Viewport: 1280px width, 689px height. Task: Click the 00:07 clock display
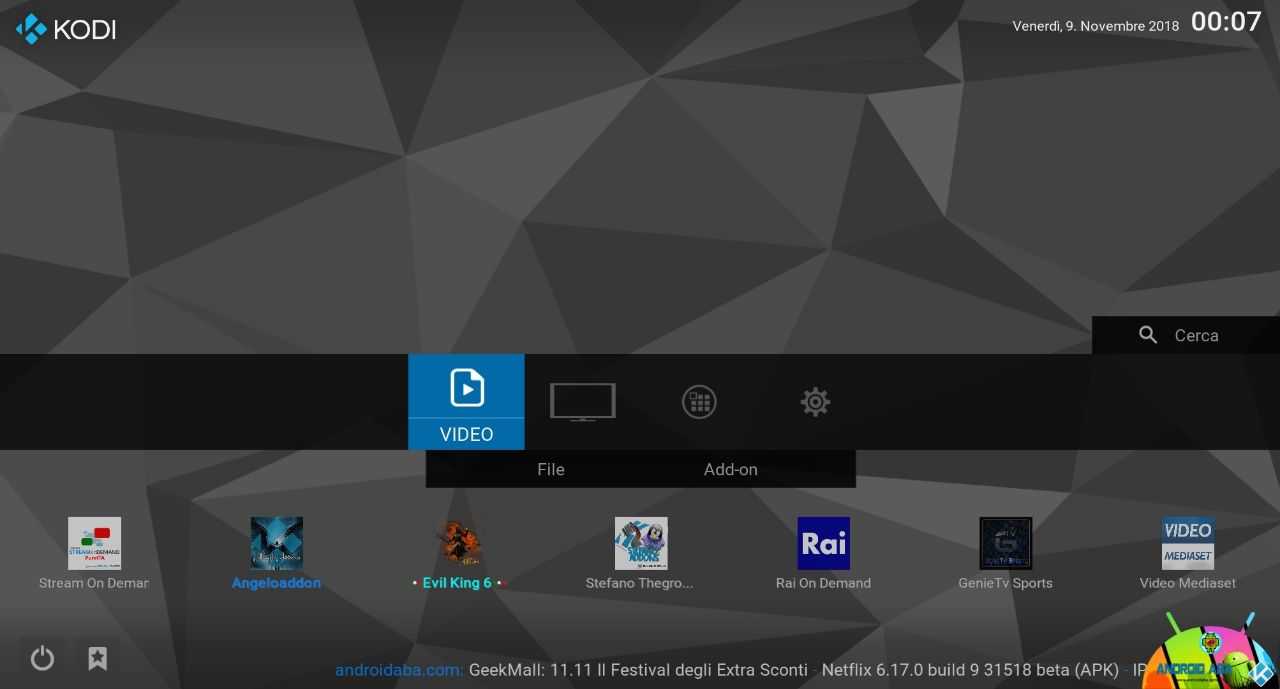1226,22
